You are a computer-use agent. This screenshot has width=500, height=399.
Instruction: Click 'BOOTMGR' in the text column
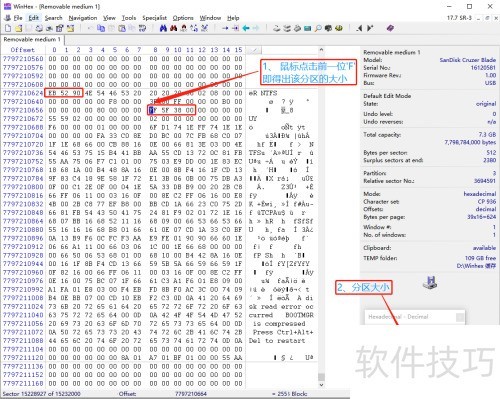point(300,315)
